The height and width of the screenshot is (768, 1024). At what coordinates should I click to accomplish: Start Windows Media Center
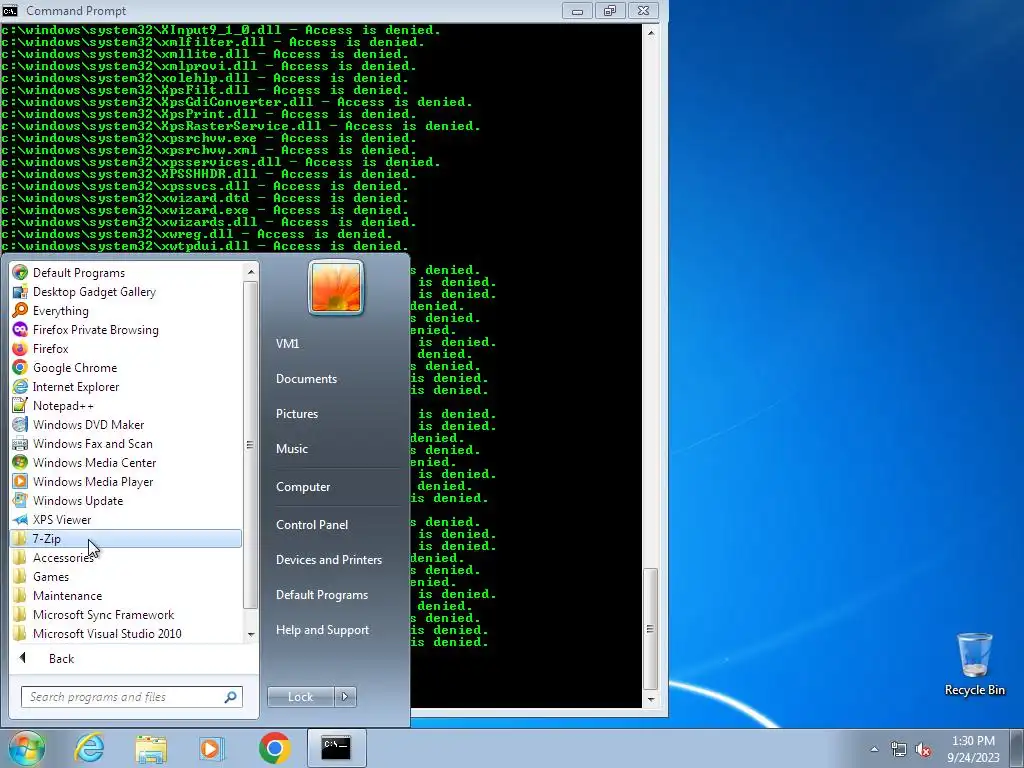coord(94,462)
